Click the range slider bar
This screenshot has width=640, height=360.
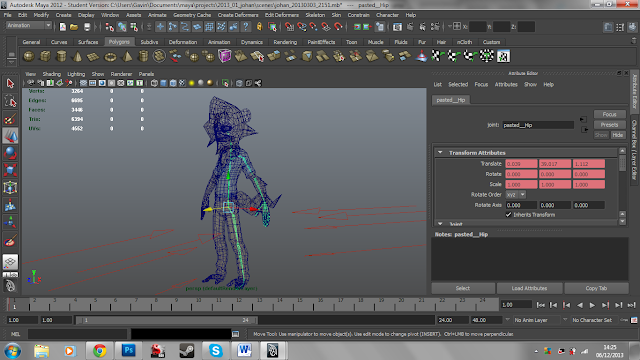167,320
